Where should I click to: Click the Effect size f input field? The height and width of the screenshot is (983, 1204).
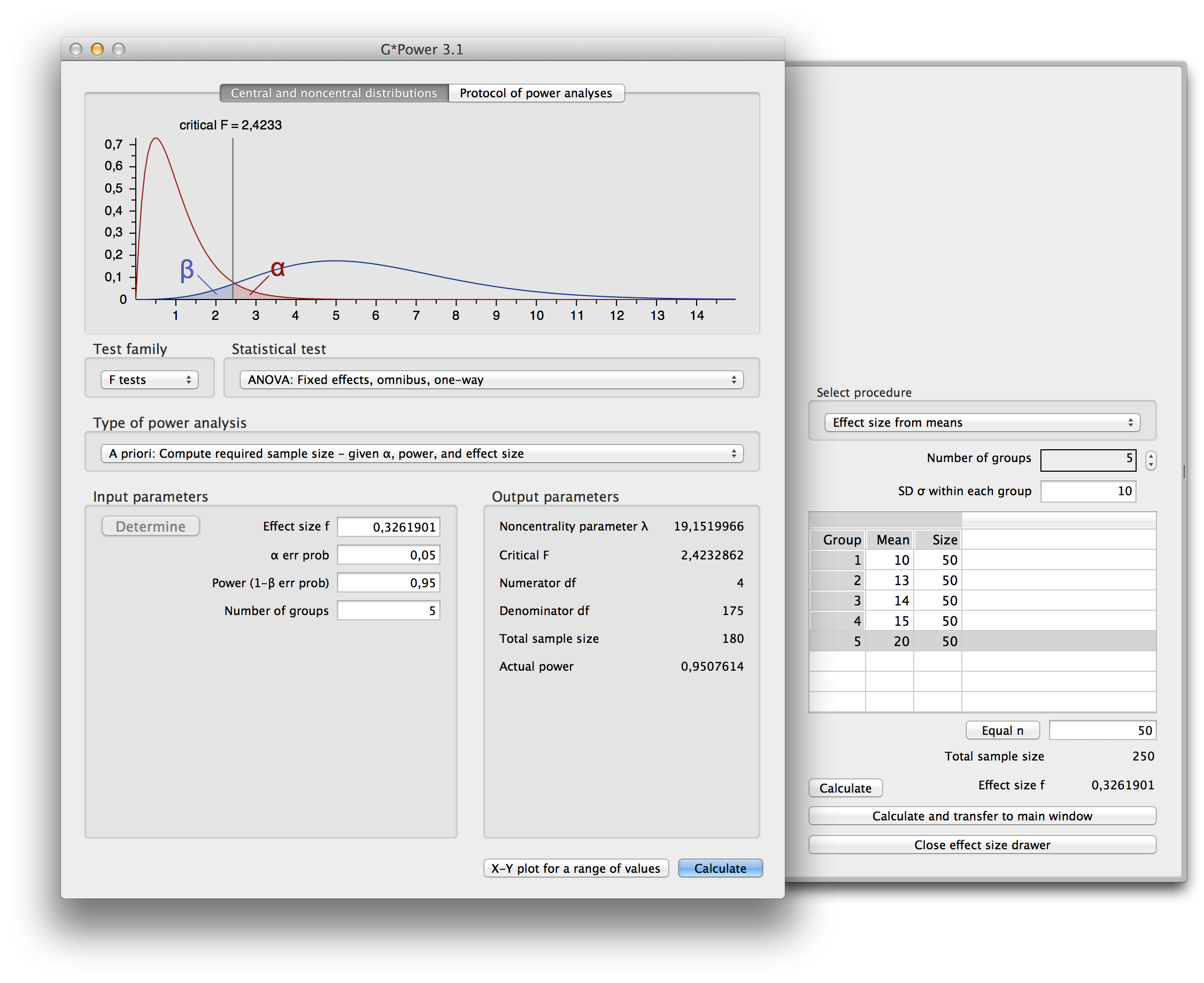[x=388, y=527]
